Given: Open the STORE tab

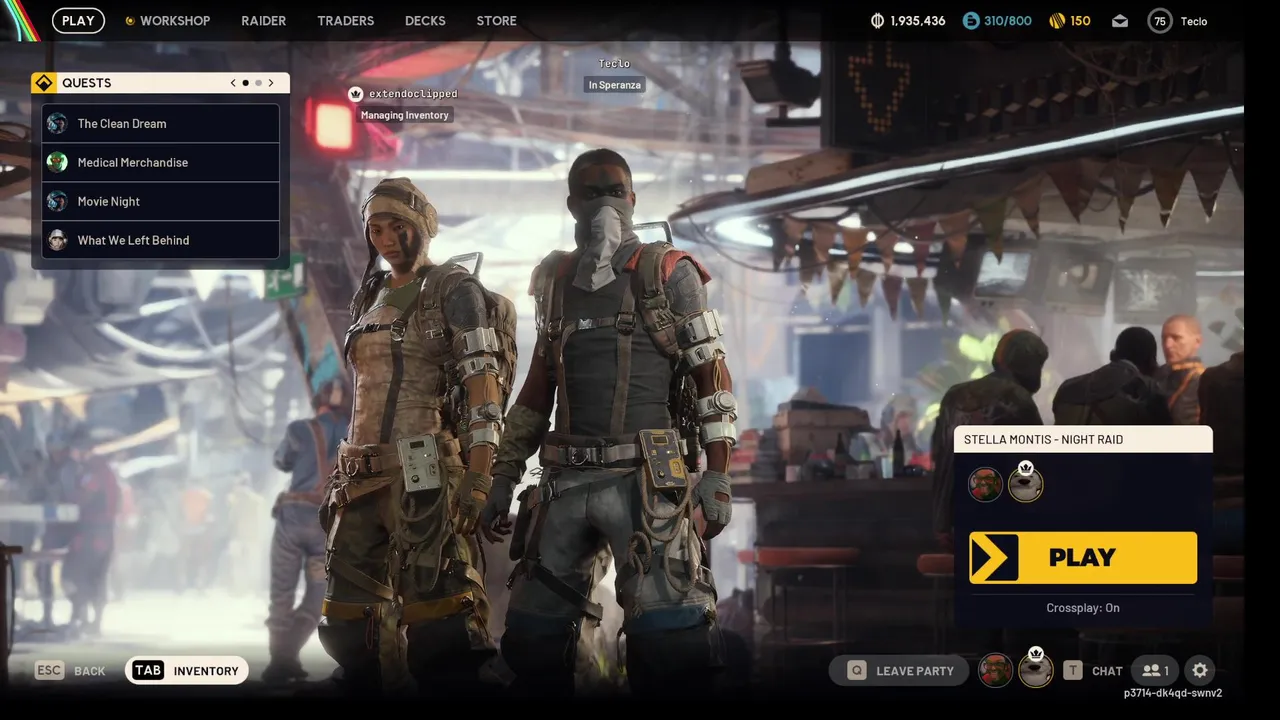Looking at the screenshot, I should 496,20.
